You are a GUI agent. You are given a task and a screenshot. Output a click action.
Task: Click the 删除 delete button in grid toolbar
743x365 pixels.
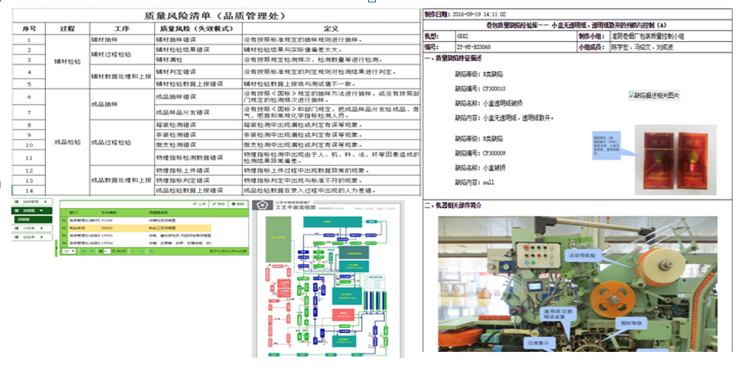click(x=238, y=204)
